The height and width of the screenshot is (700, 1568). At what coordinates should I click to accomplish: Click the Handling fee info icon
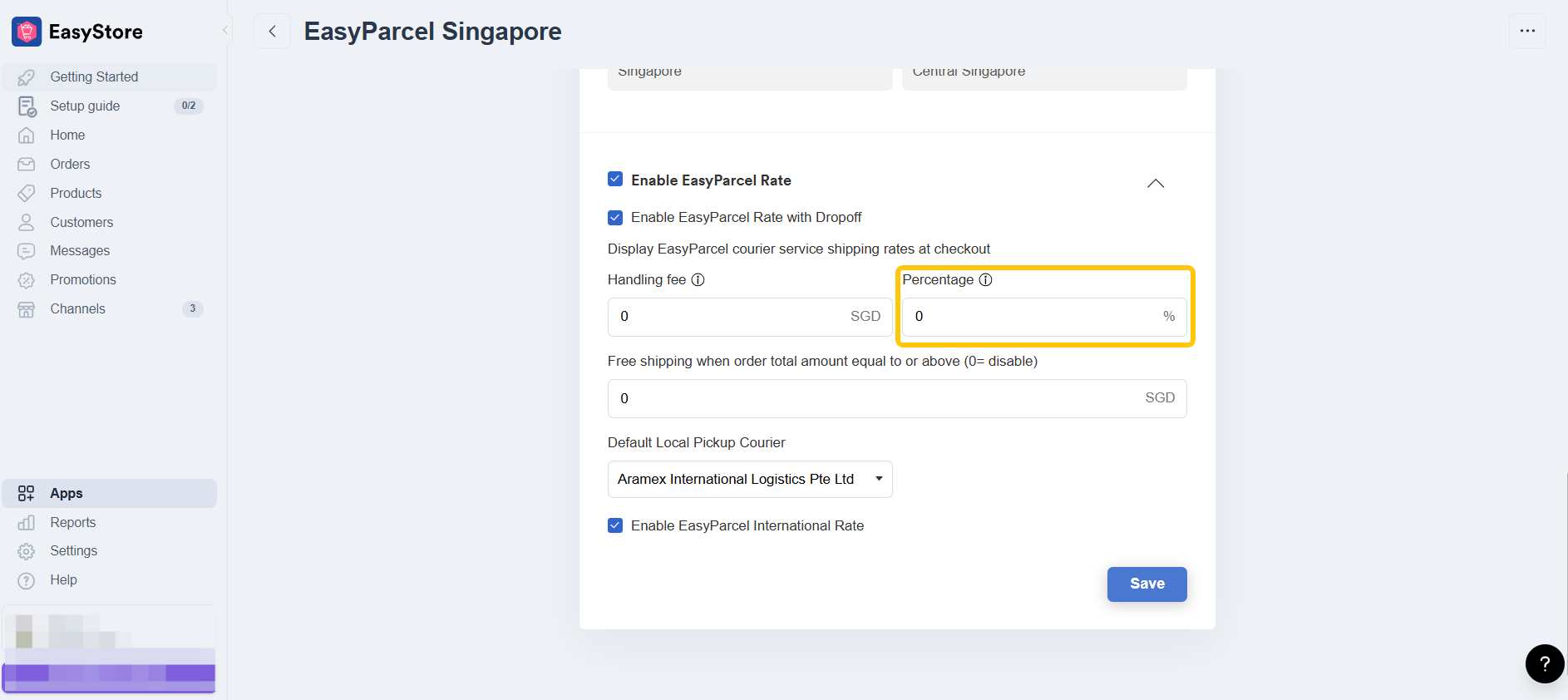[x=698, y=280]
